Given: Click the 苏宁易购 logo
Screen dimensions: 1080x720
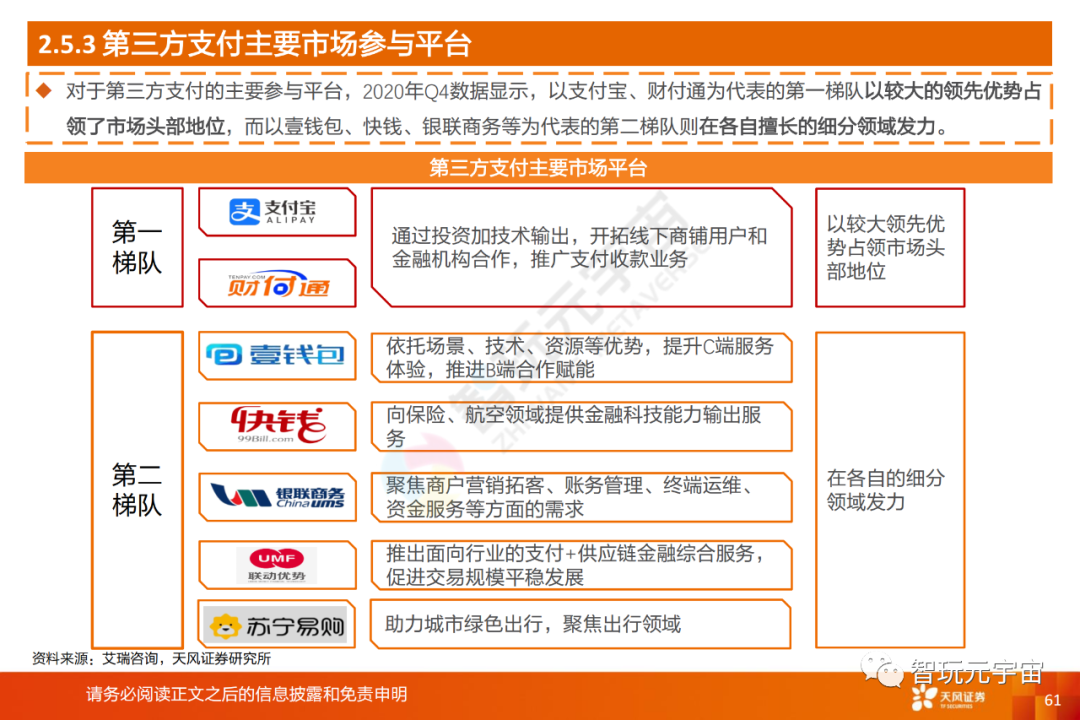Looking at the screenshot, I should pos(277,626).
